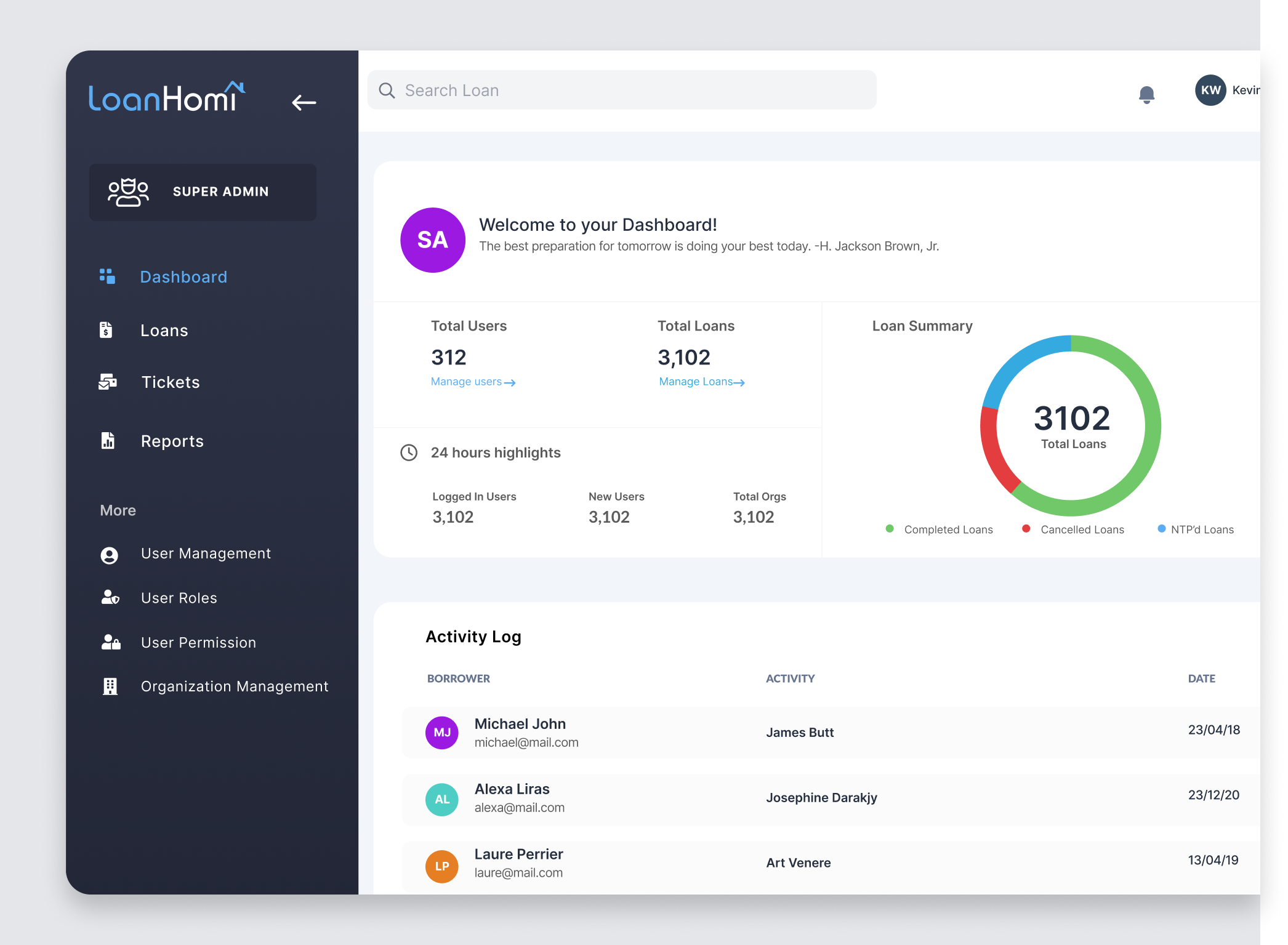This screenshot has height=945, width=1288.
Task: Go to Organization Management
Action: click(235, 686)
